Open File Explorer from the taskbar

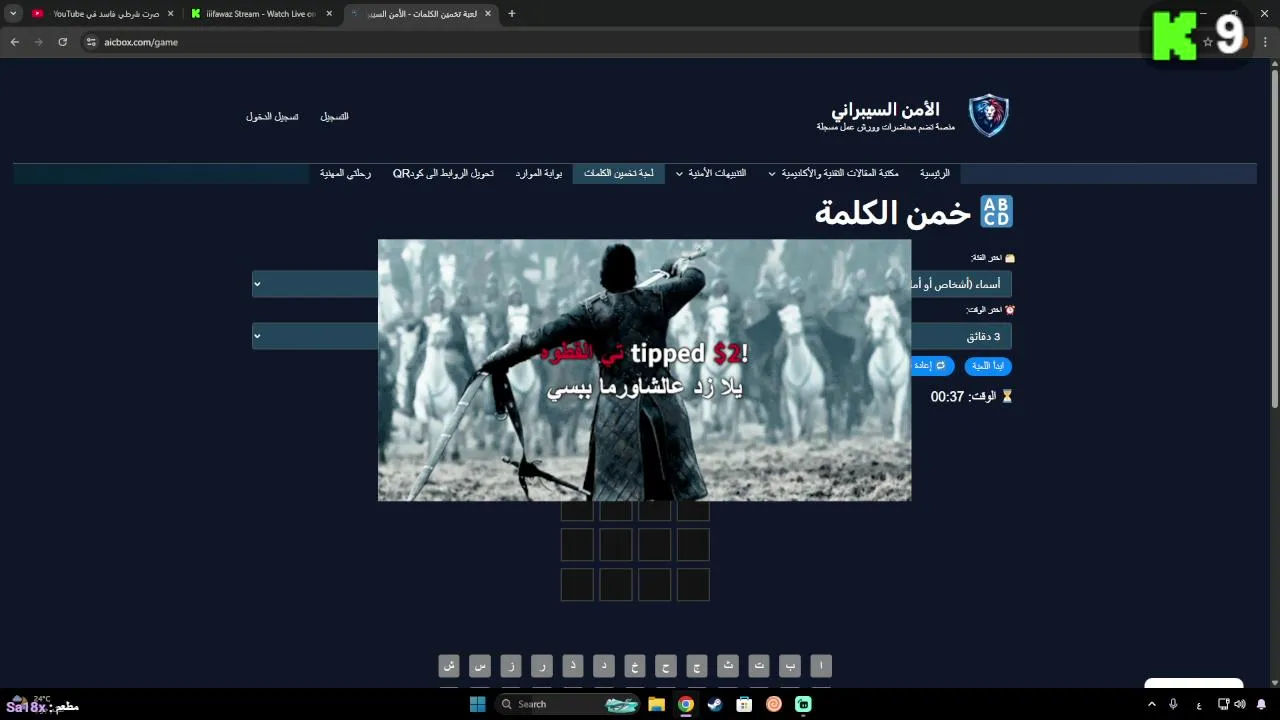[656, 704]
